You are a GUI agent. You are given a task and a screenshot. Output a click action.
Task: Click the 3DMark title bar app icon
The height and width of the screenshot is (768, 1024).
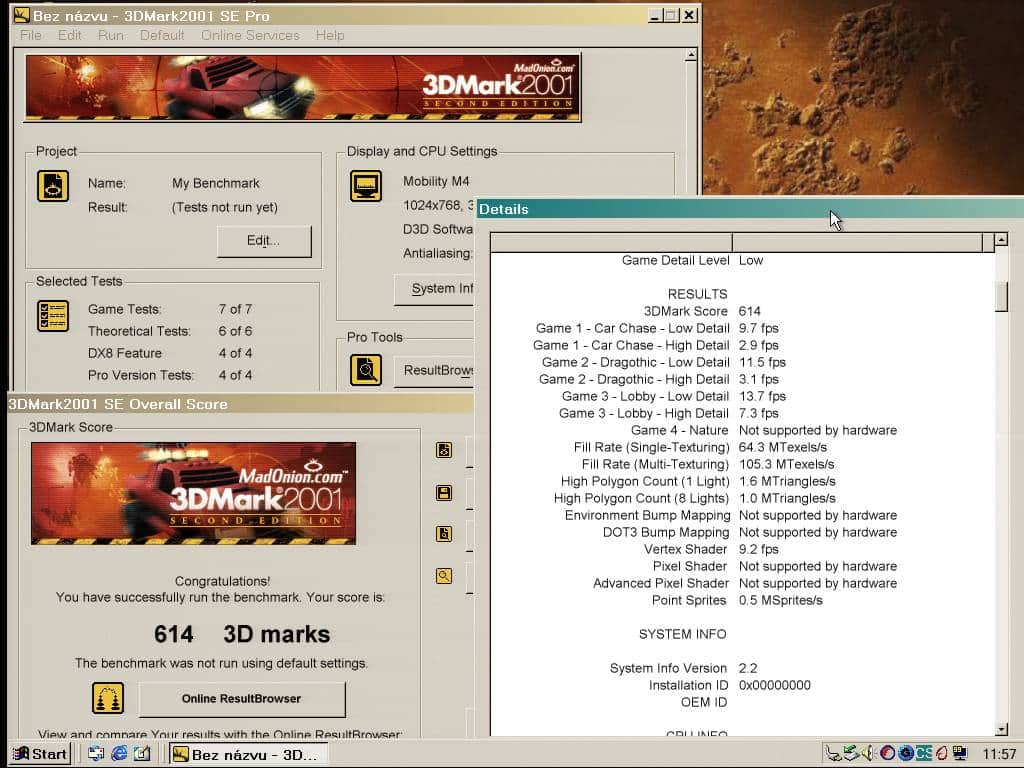22,15
